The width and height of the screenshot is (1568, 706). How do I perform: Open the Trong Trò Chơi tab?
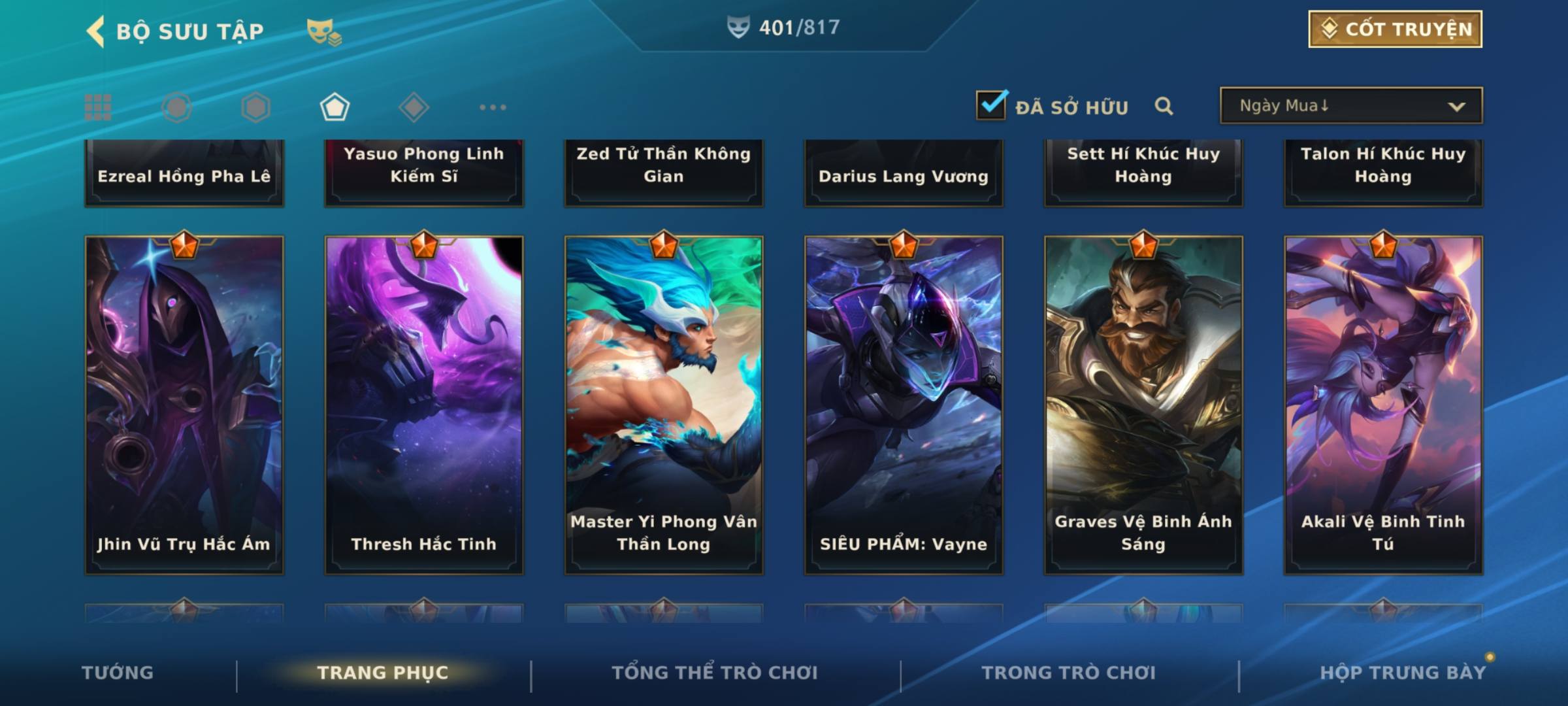click(x=1069, y=673)
